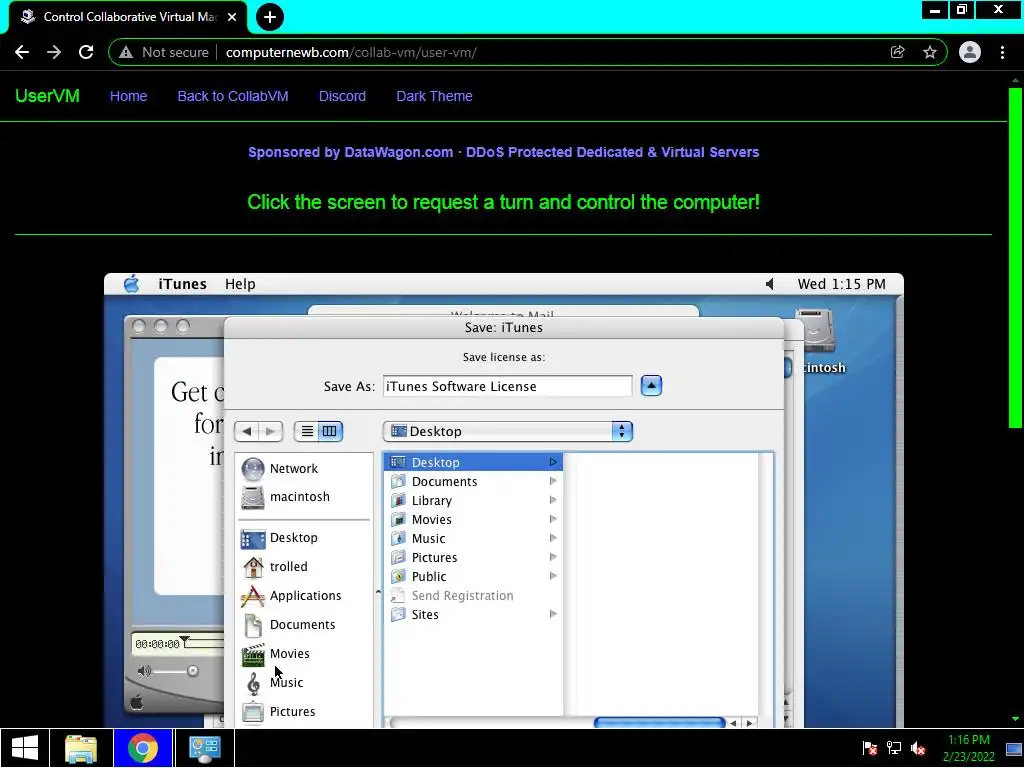Open the Apple menu in Mac menu bar
This screenshot has width=1024, height=768.
tap(131, 284)
